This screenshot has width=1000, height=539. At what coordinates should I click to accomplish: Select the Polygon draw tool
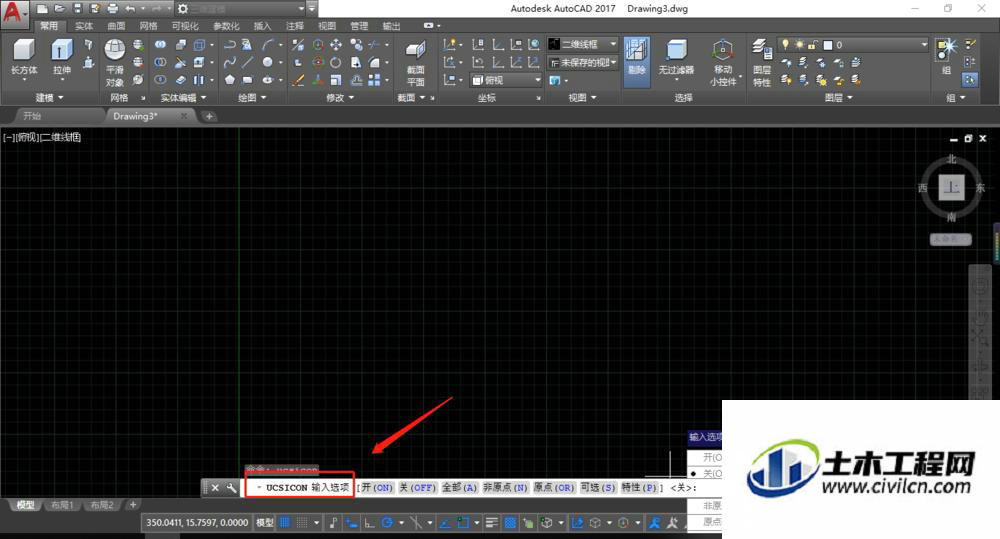tap(230, 80)
